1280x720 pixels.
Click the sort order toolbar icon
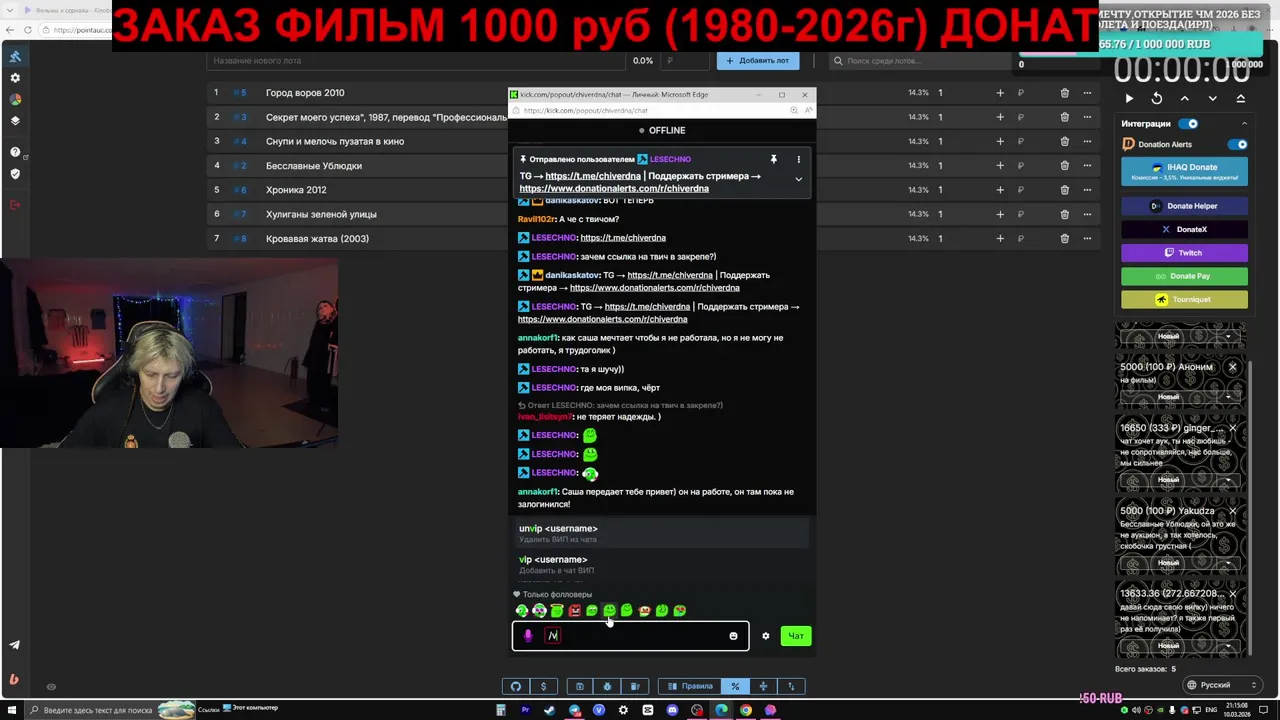coord(791,686)
